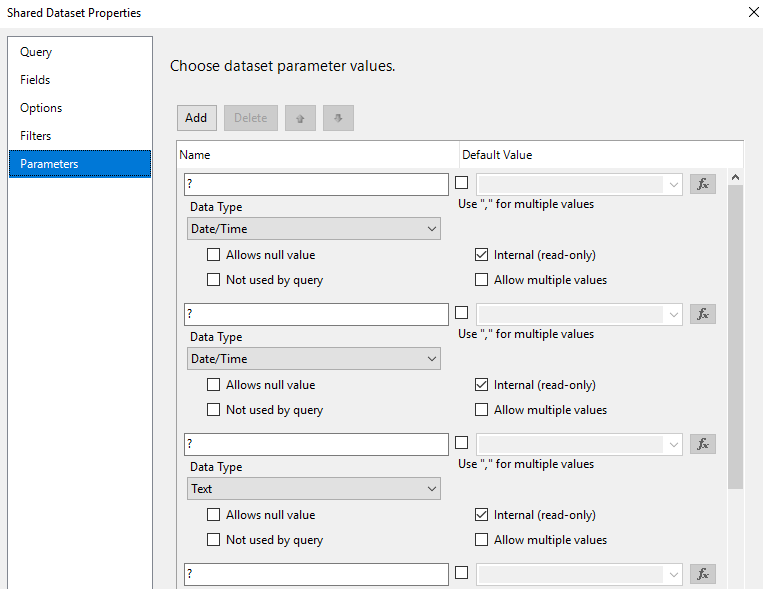The width and height of the screenshot is (763, 589).
Task: Enable Allows null value for first parameter
Action: [x=214, y=255]
